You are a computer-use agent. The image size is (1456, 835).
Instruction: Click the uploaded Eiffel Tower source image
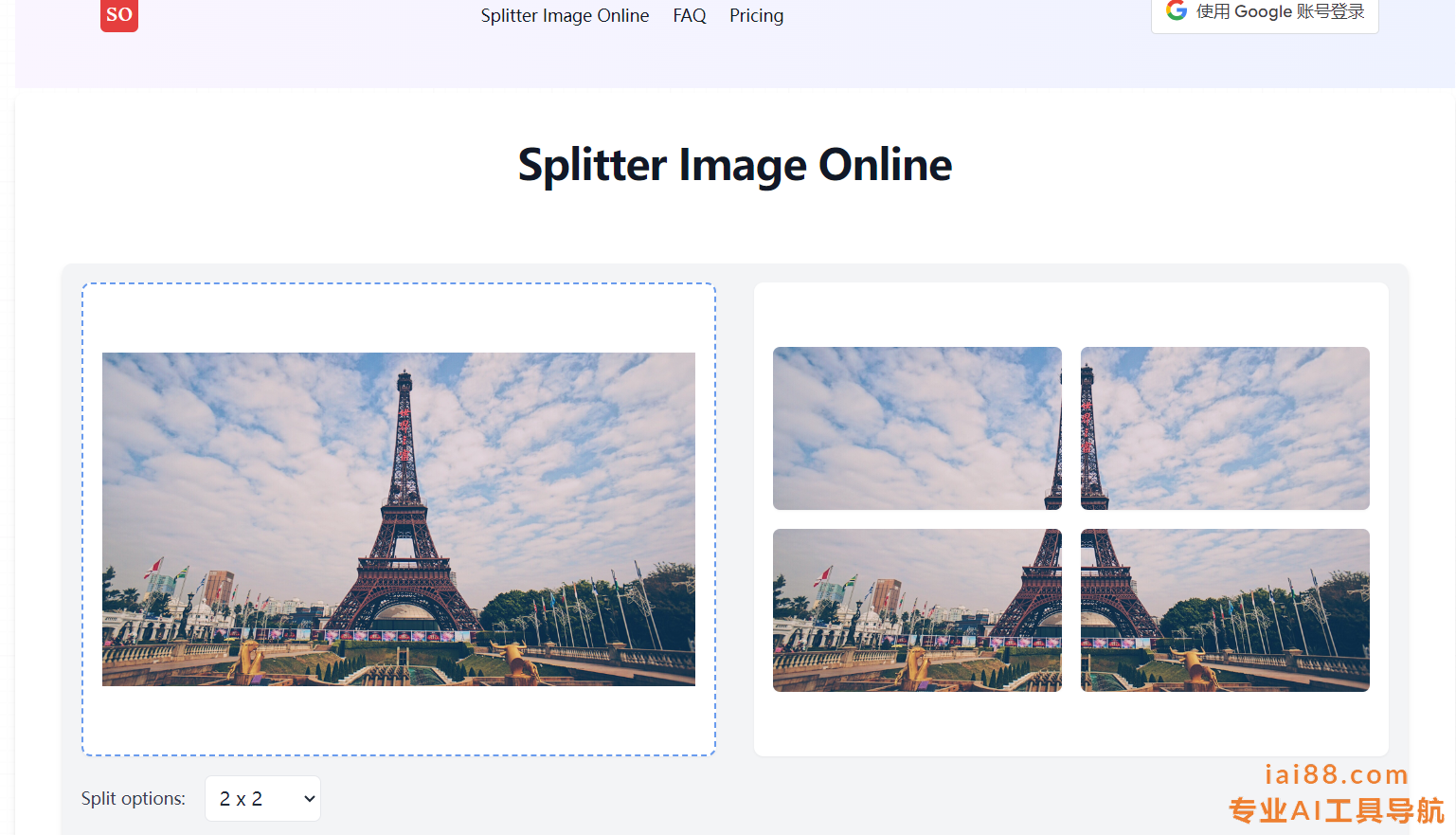tap(399, 519)
